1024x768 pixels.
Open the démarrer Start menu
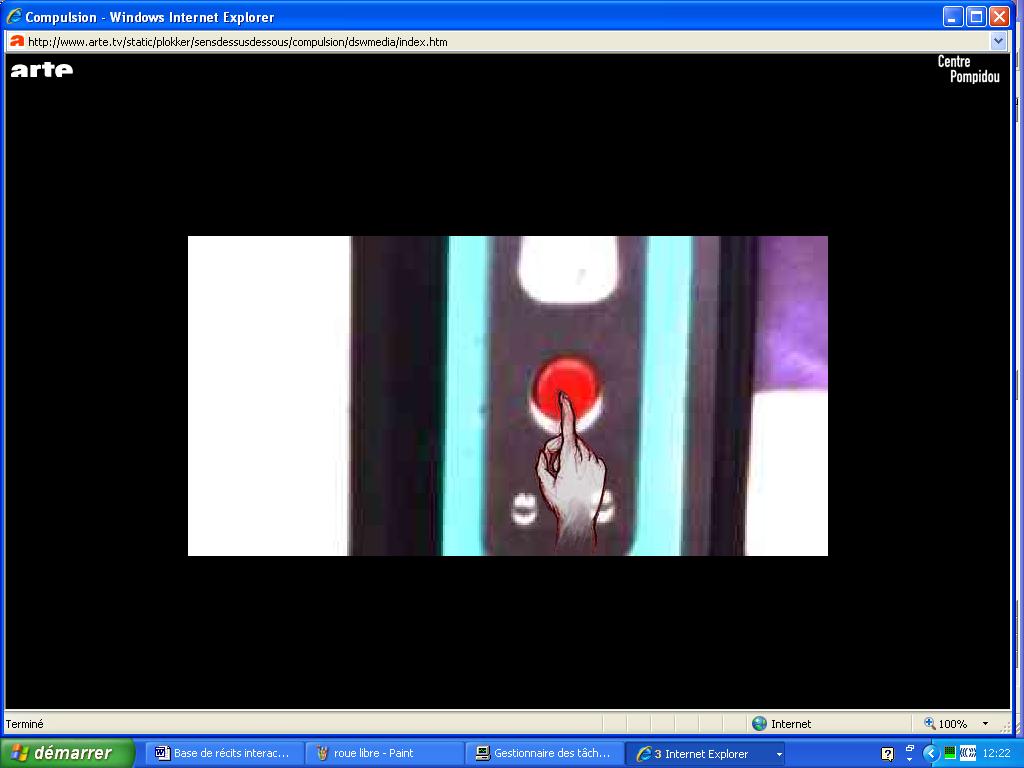click(x=67, y=753)
